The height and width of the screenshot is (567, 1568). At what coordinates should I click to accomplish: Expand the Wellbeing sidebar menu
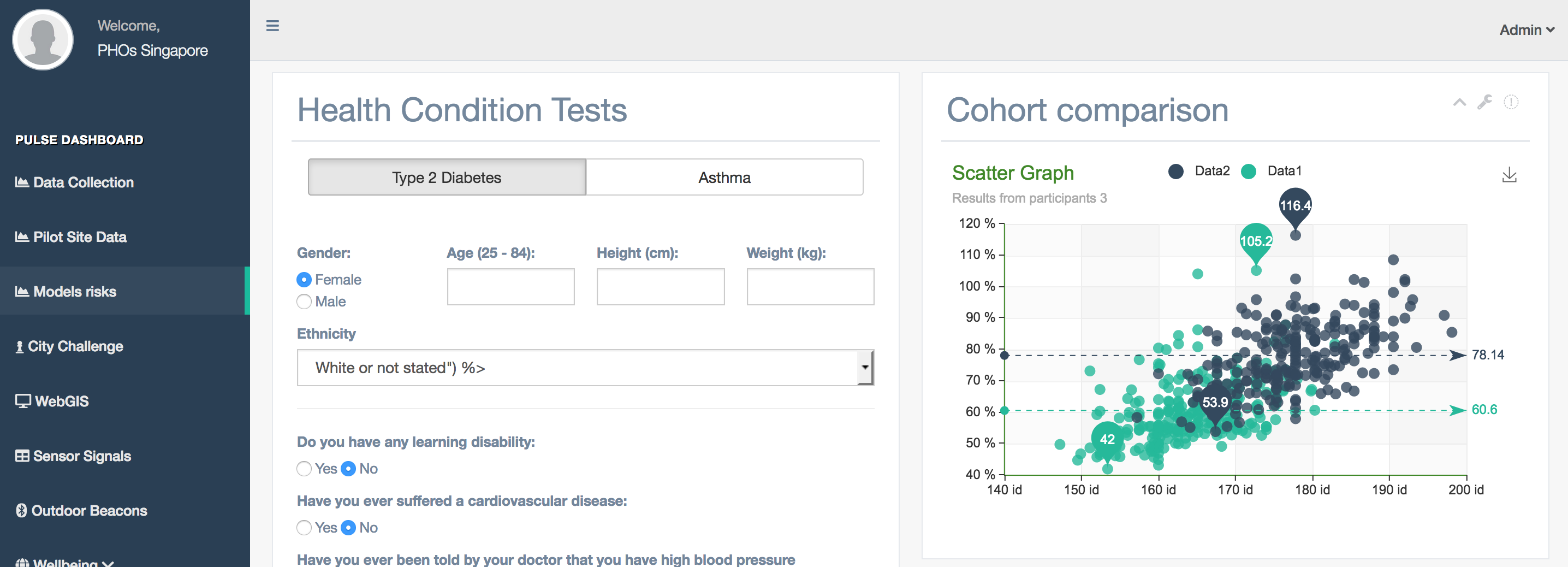(x=64, y=562)
